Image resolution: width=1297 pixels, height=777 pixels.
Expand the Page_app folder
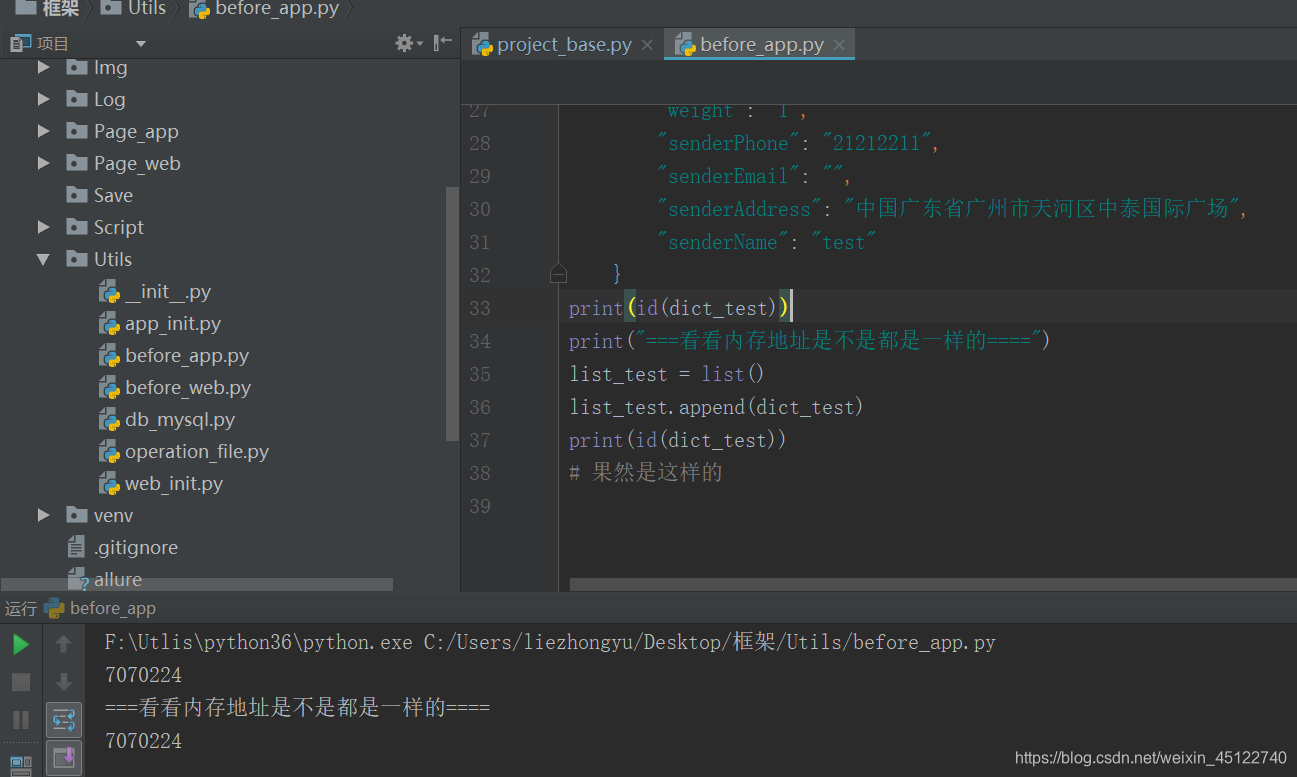click(x=43, y=131)
